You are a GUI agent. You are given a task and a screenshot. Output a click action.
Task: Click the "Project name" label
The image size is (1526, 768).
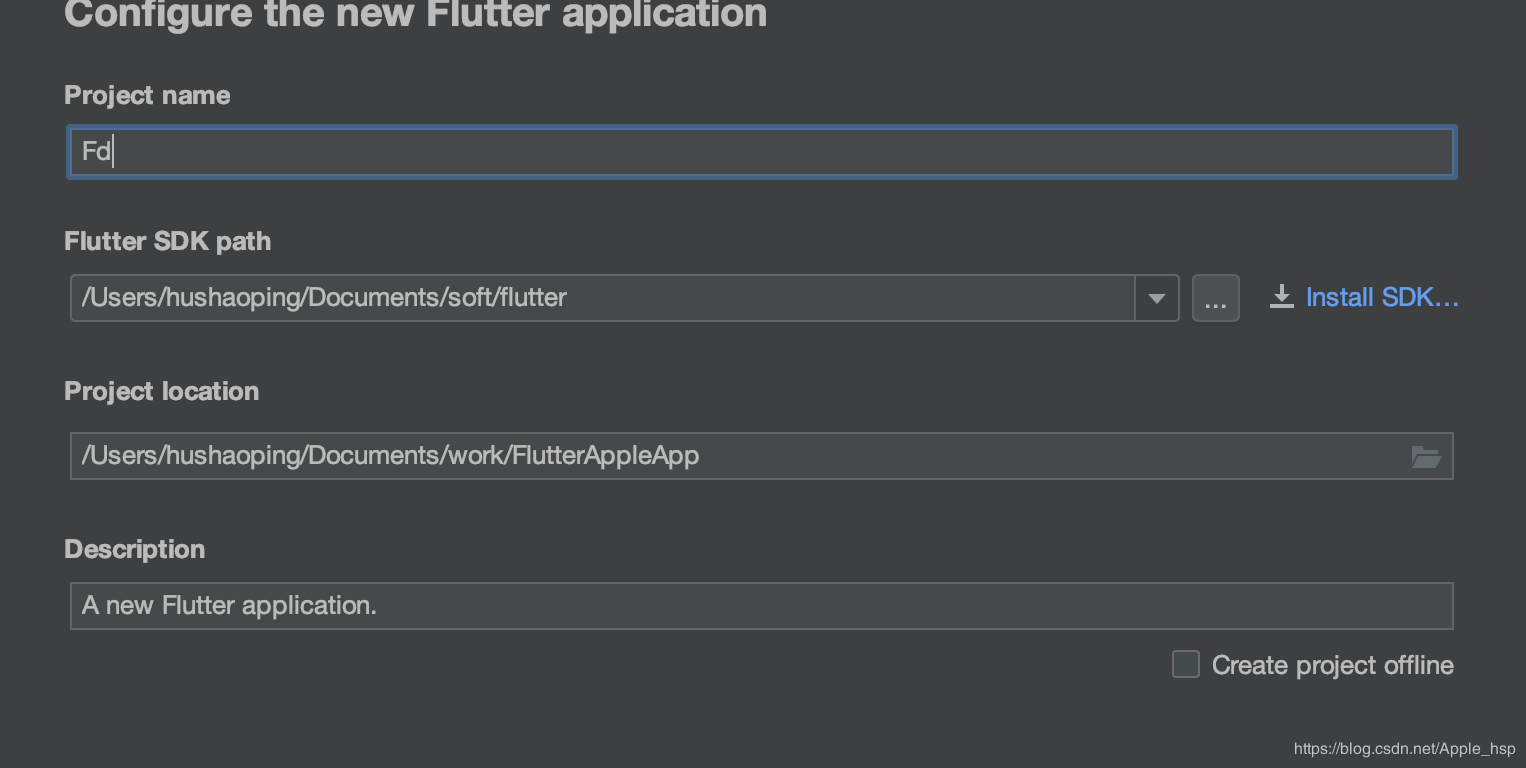click(147, 95)
